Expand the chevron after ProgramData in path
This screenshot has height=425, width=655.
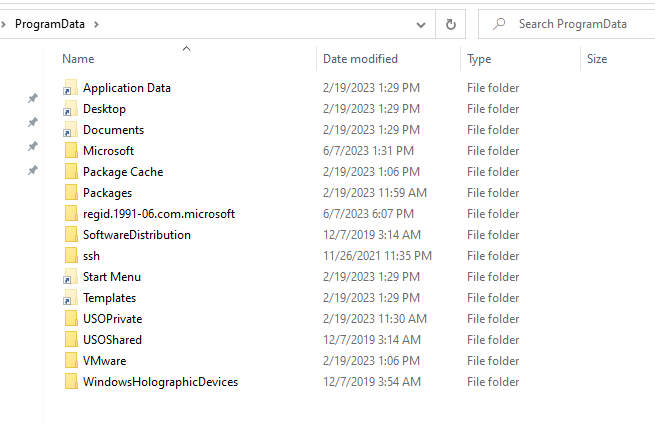pos(96,24)
